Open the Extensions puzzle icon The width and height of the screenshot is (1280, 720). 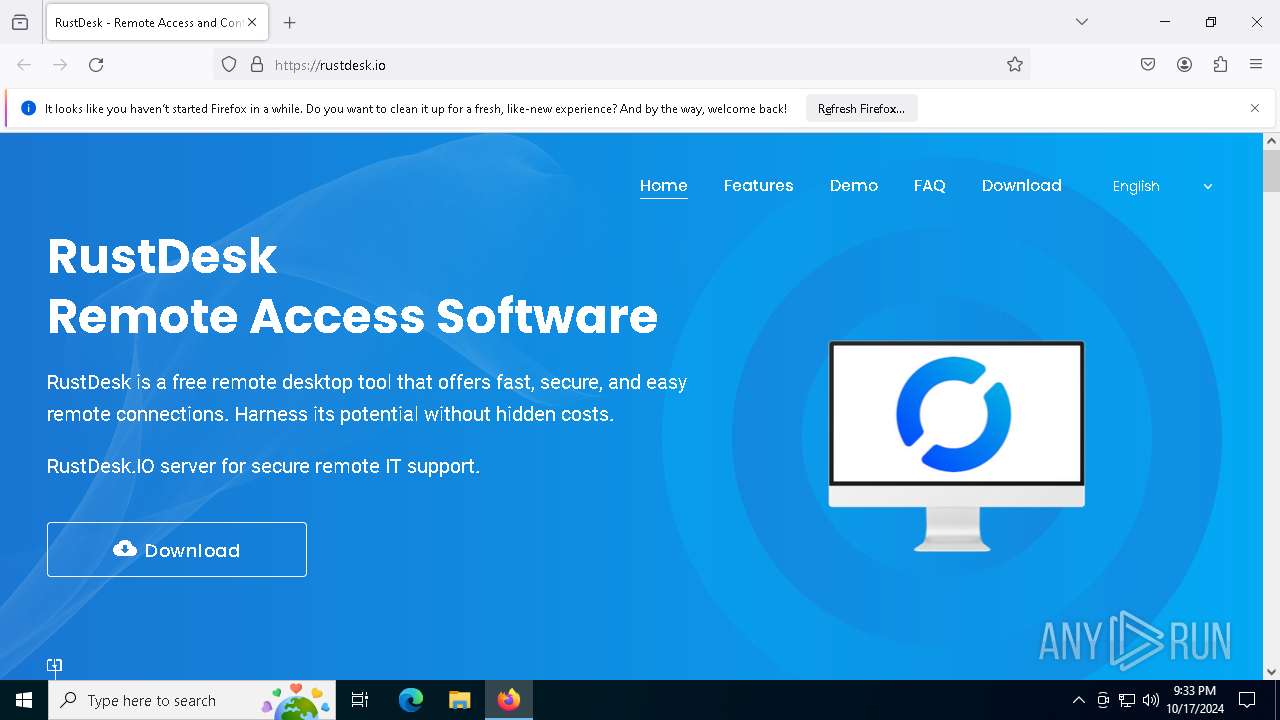pos(1220,65)
